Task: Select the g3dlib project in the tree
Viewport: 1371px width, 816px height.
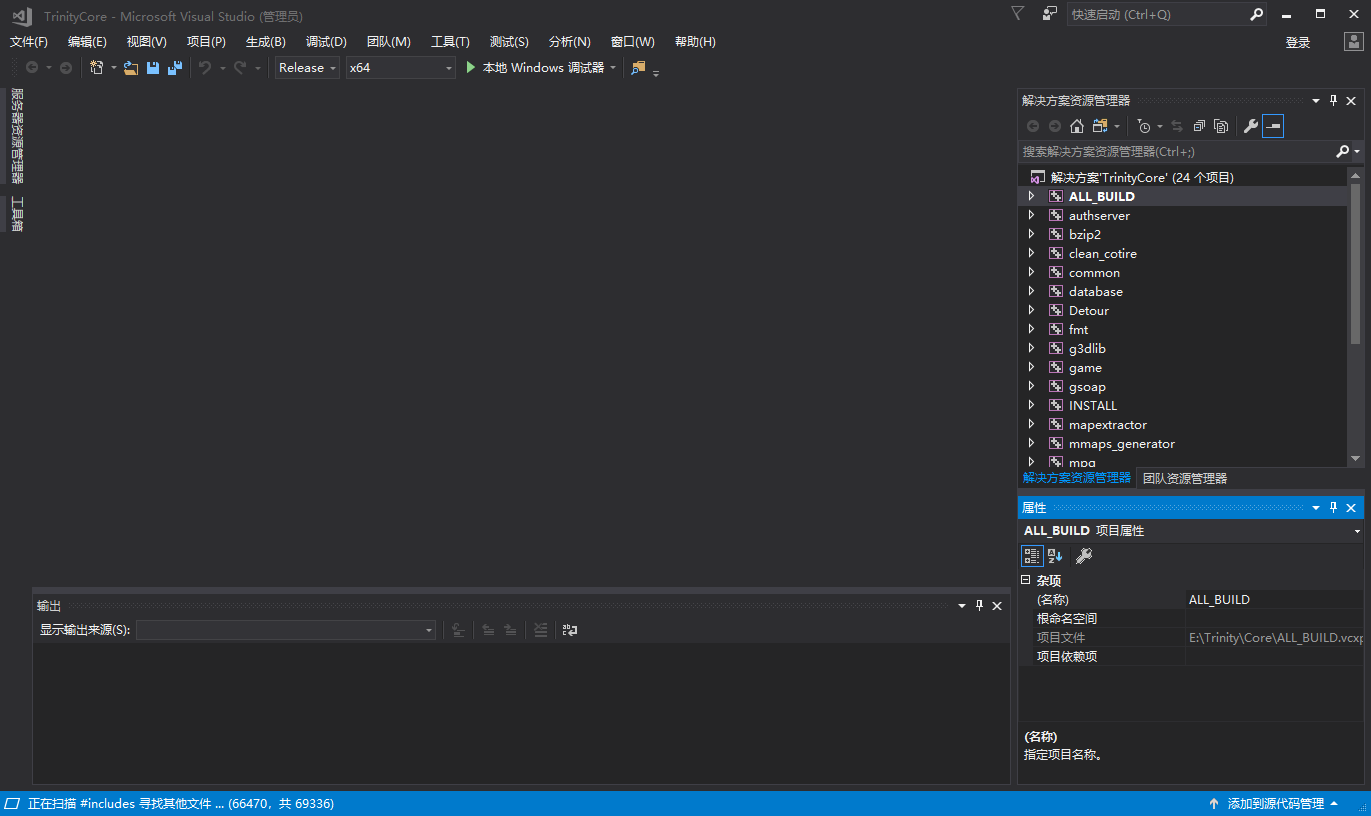Action: coord(1087,349)
